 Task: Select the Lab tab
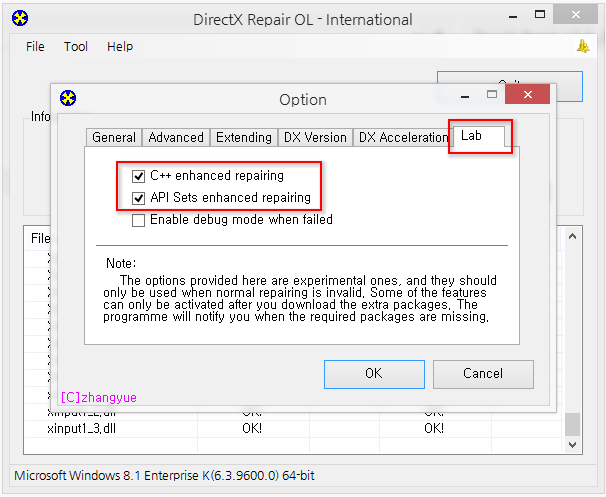point(478,136)
